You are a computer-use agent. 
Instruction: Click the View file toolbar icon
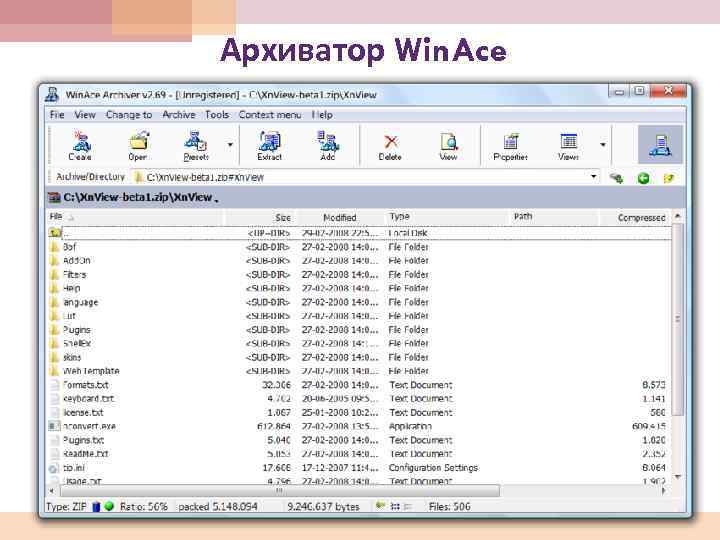pyautogui.click(x=449, y=146)
